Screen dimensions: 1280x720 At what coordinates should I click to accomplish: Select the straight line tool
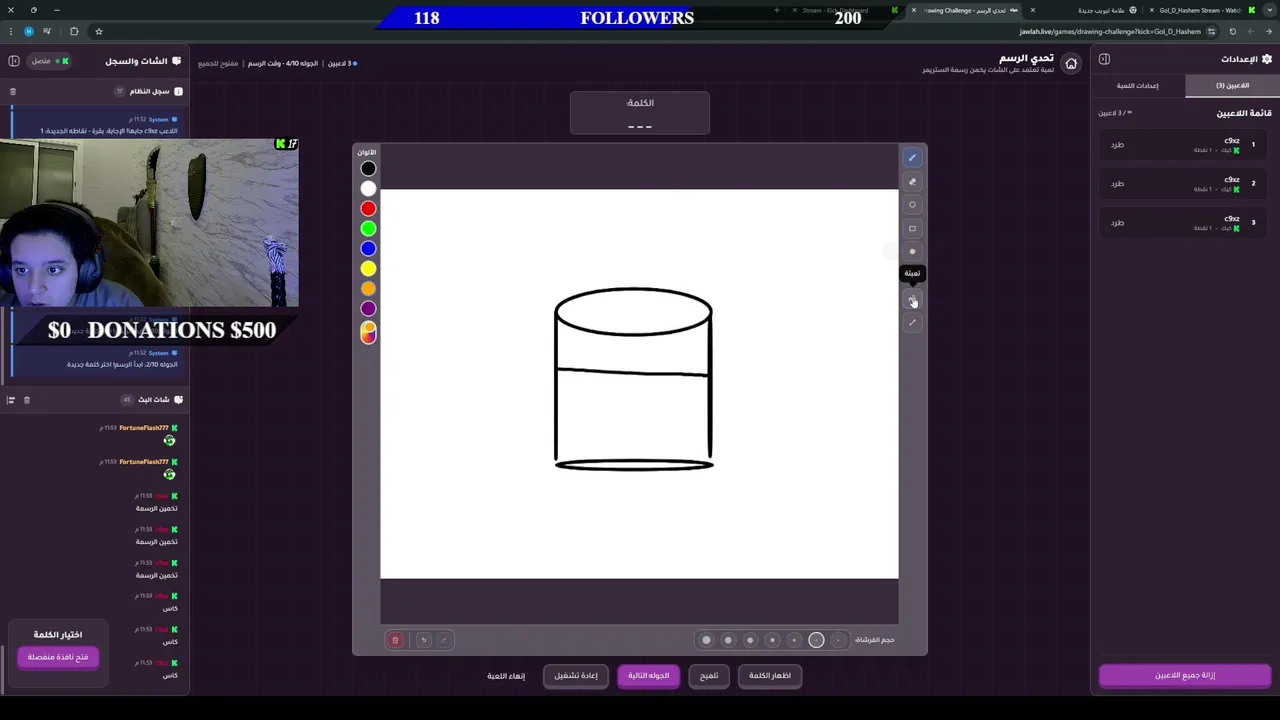tap(912, 323)
